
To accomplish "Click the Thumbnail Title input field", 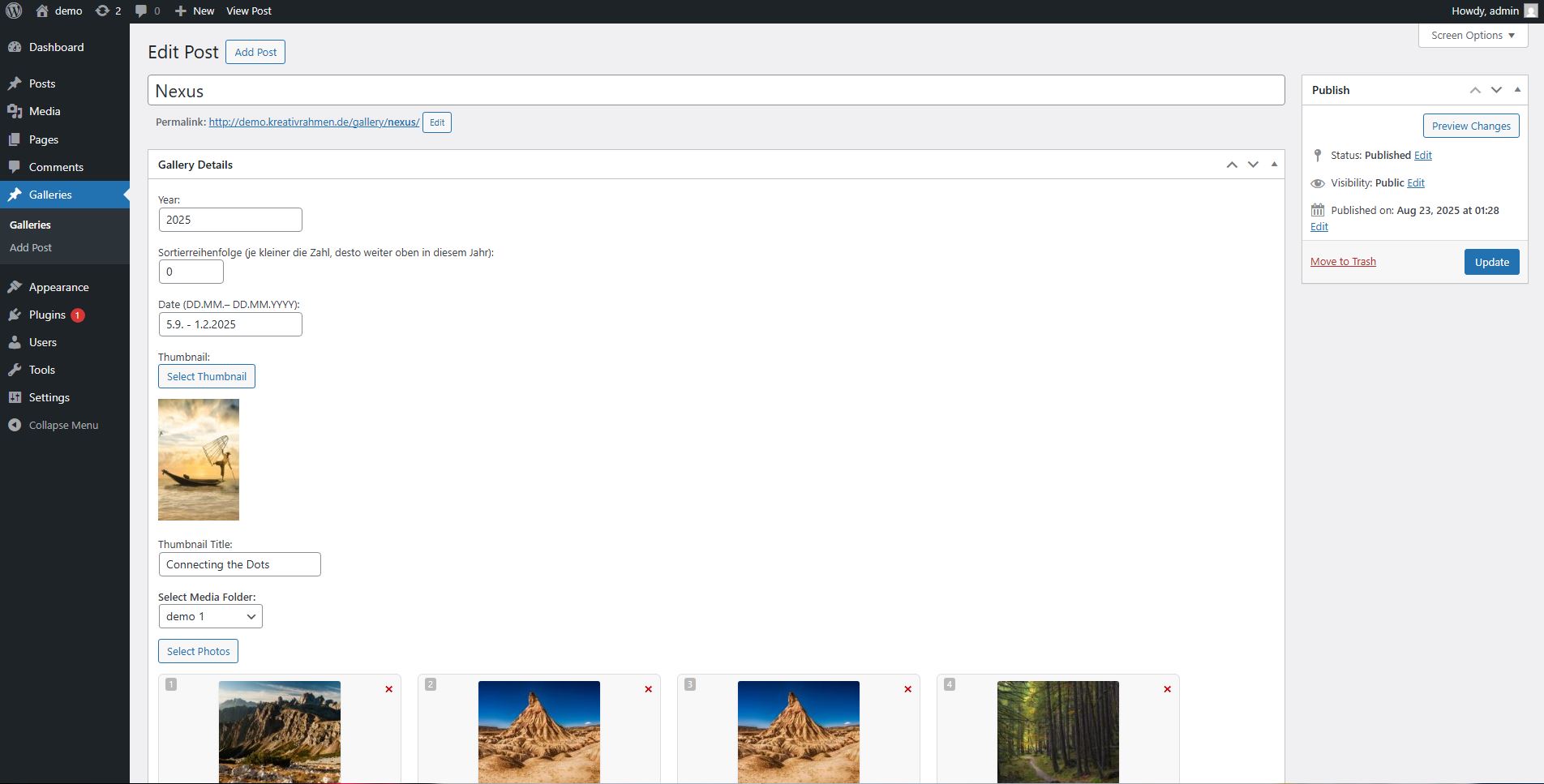I will pos(239,564).
